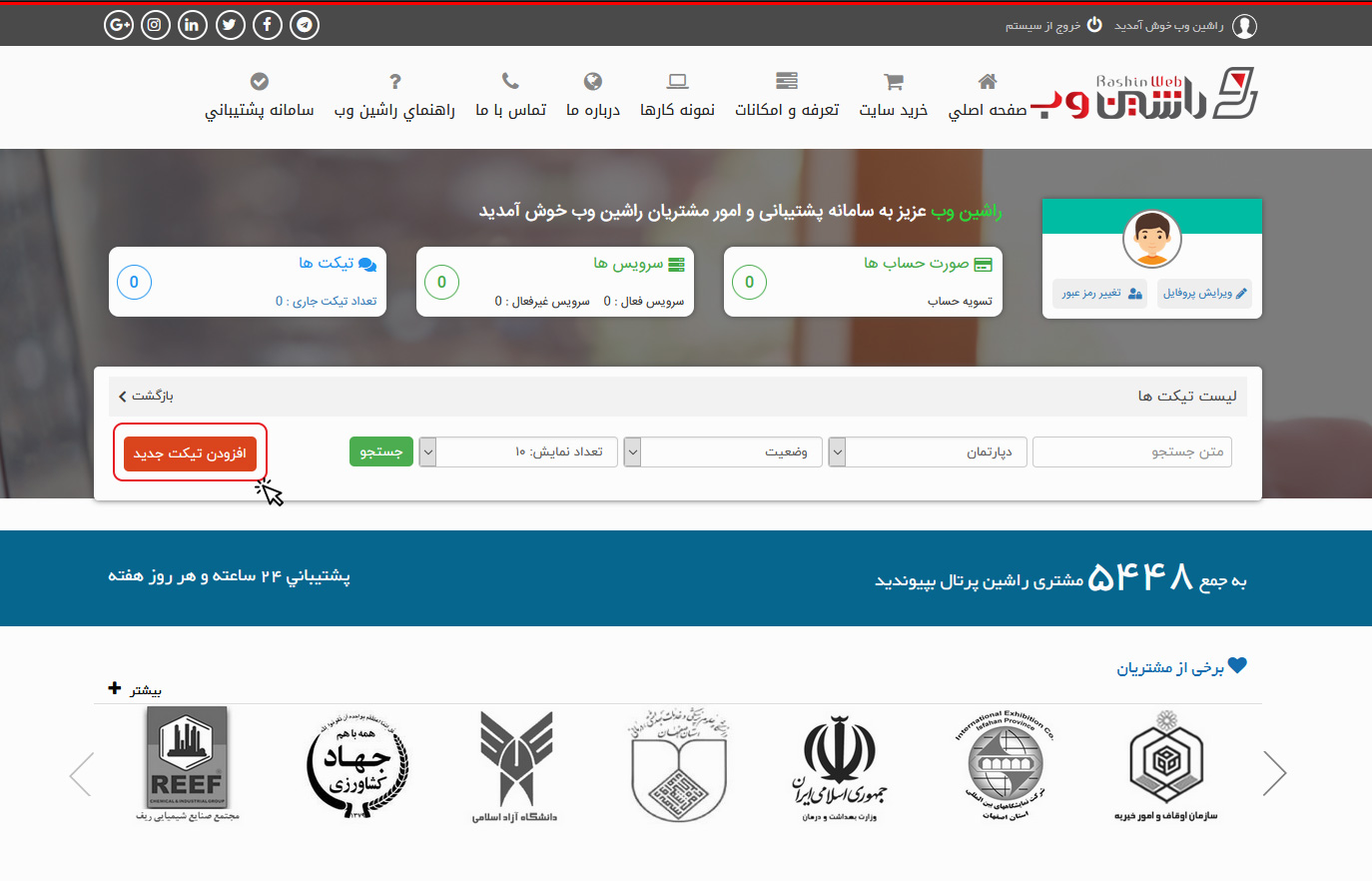Open the Google Plus social icon

click(x=119, y=25)
